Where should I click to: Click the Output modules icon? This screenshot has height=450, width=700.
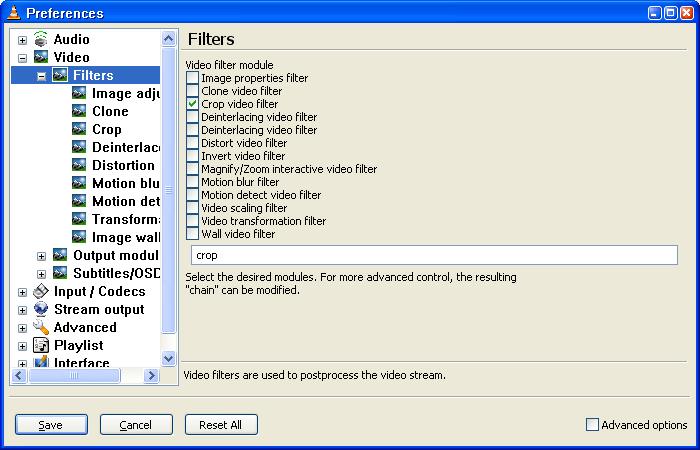60,255
